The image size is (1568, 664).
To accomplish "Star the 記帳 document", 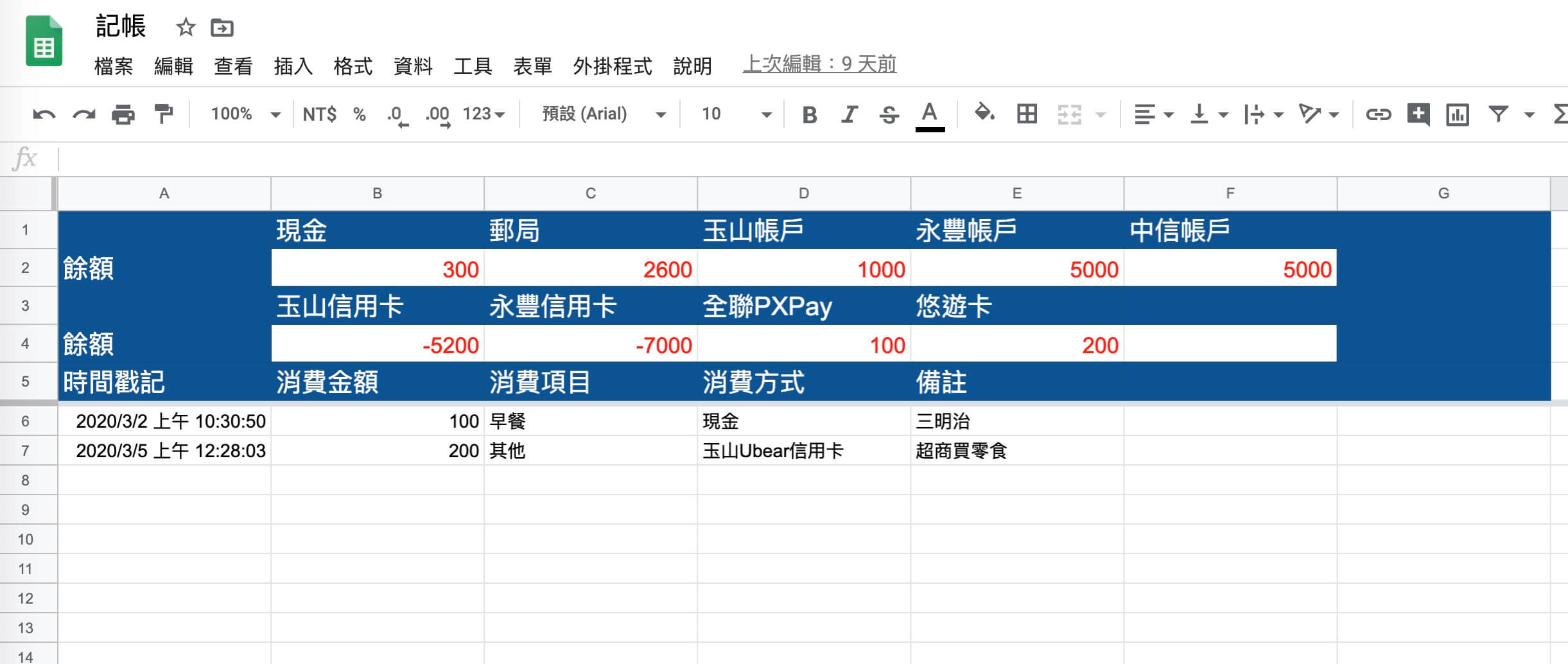I will point(186,28).
